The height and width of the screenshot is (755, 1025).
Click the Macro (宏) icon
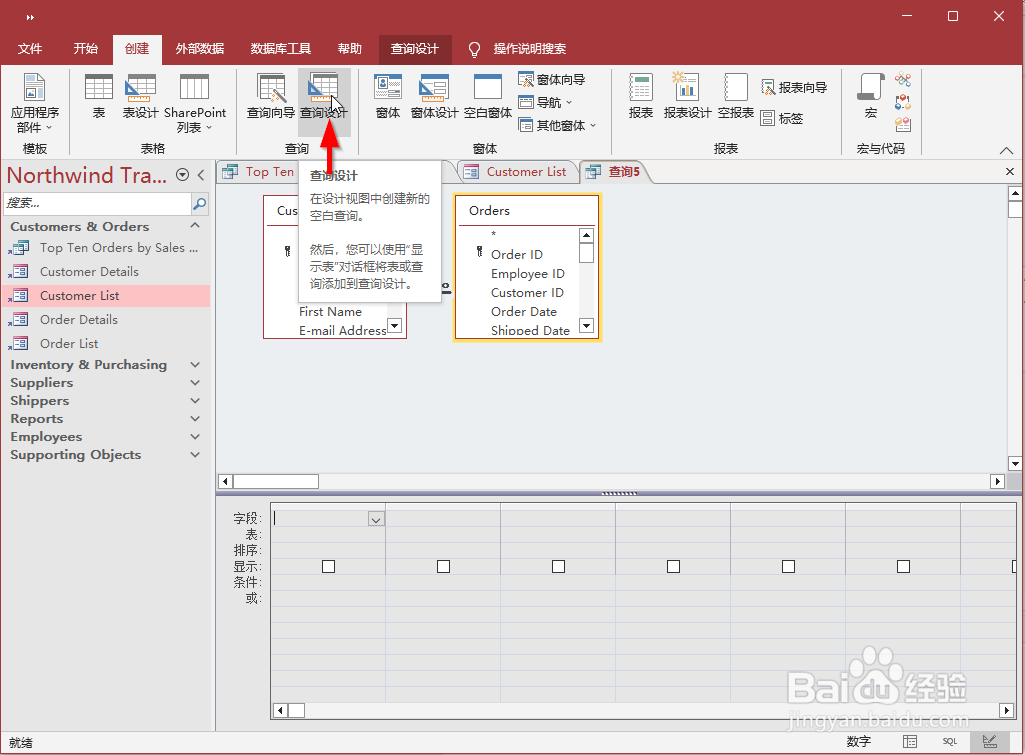pyautogui.click(x=871, y=96)
